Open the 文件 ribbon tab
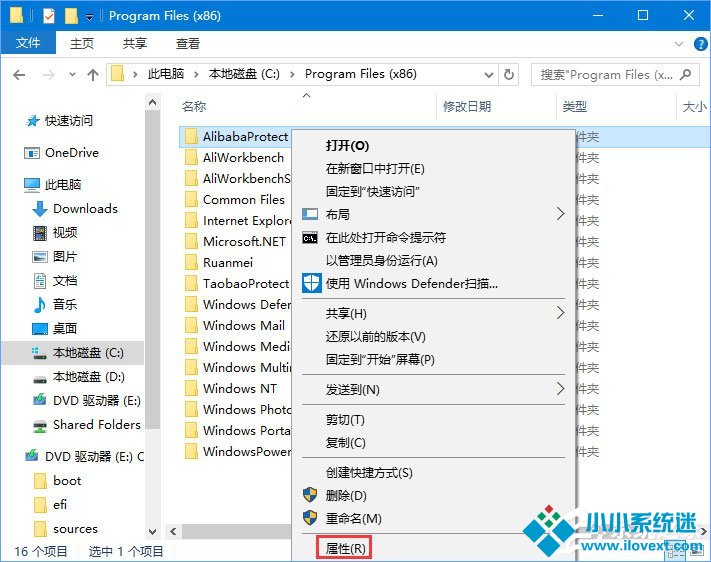Image resolution: width=711 pixels, height=562 pixels. click(28, 43)
